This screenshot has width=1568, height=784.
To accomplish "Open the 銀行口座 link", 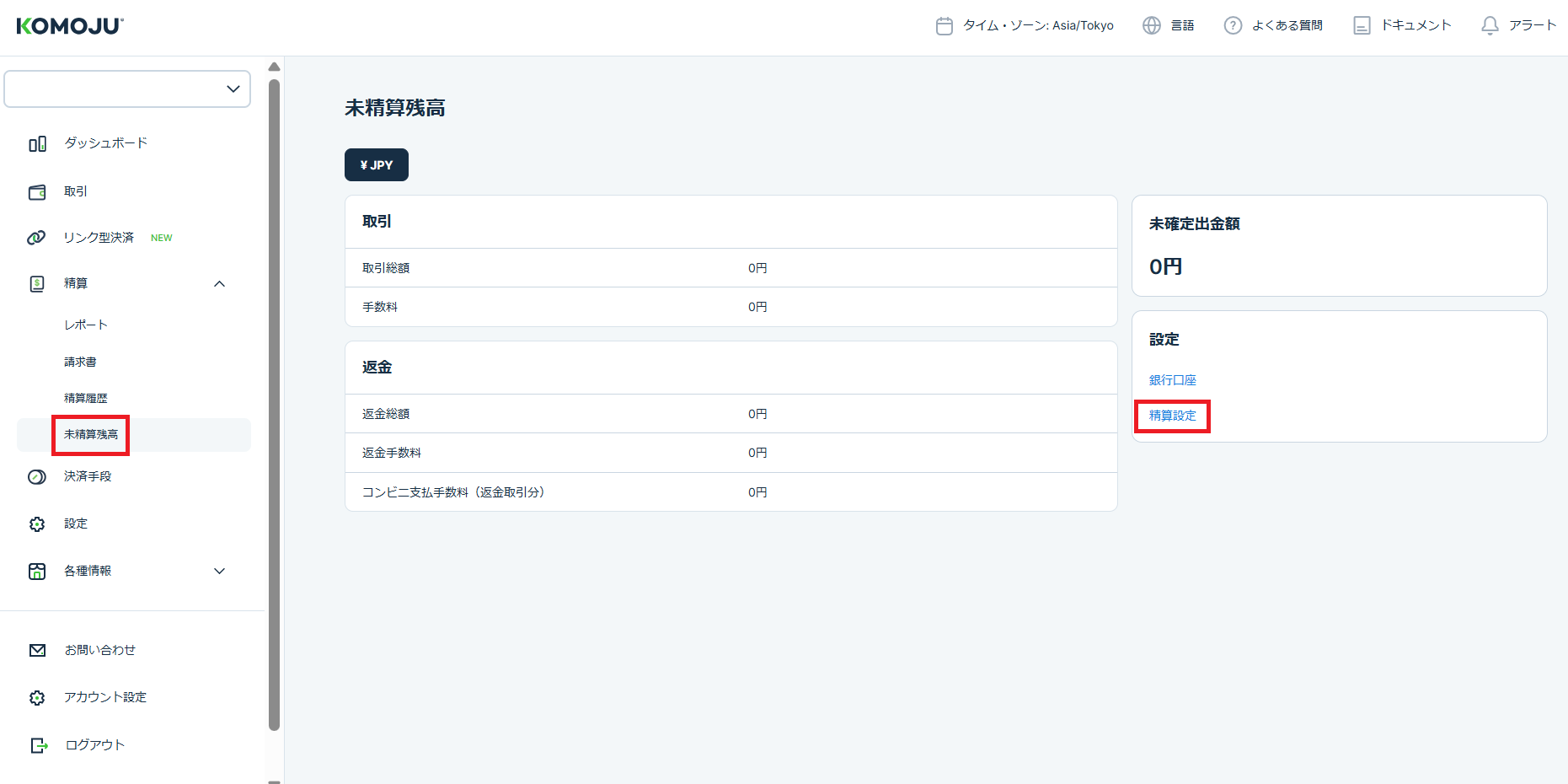I will 1172,380.
